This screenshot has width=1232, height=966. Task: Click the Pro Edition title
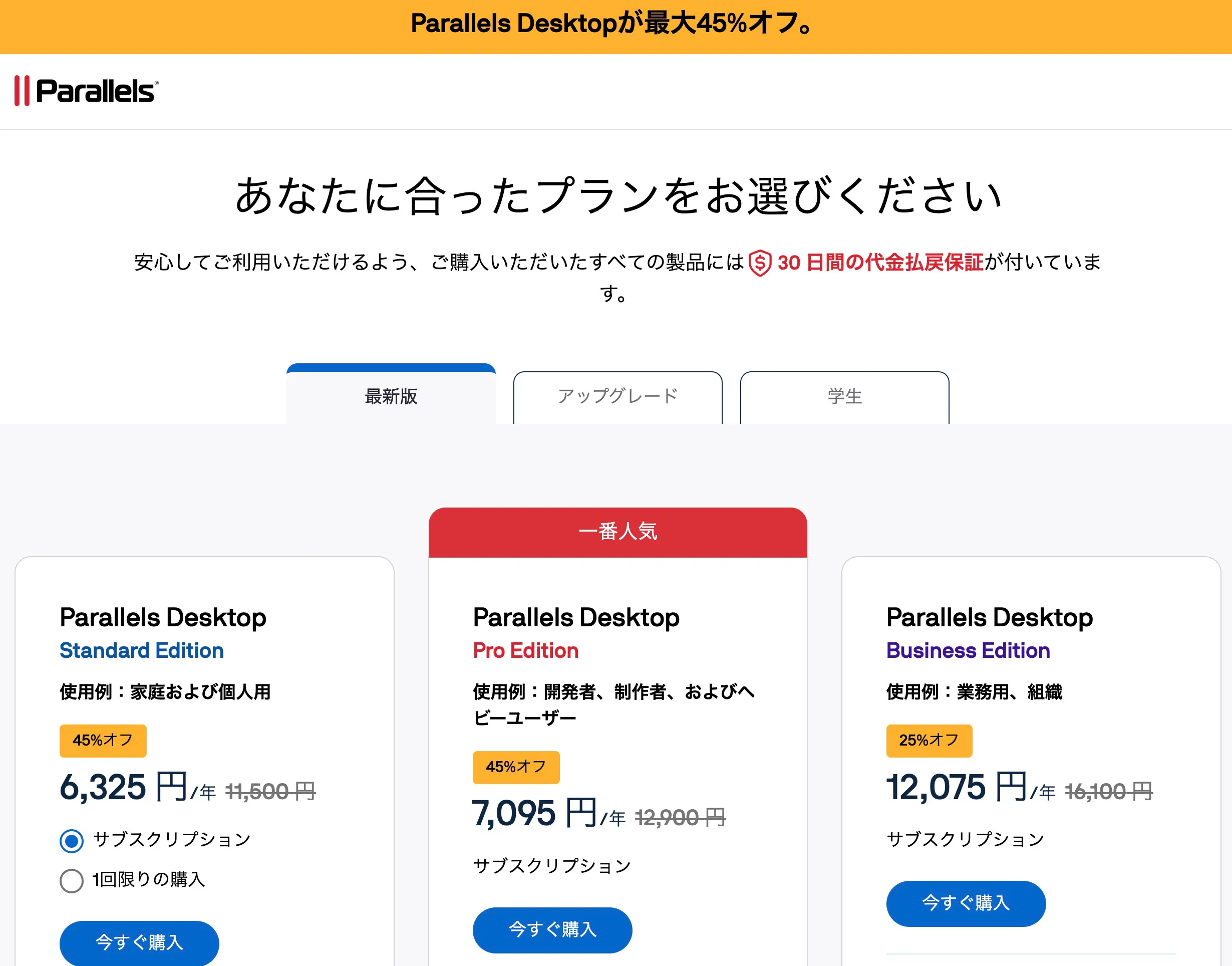525,650
